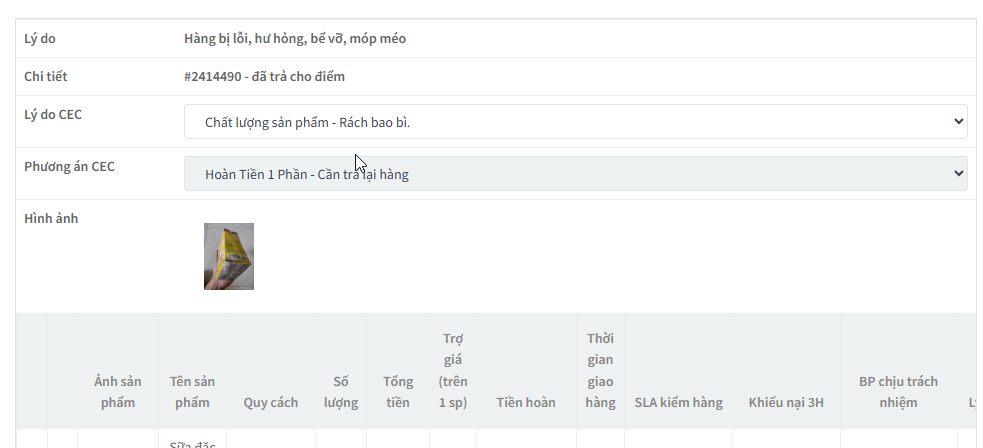Screen dimensions: 983x448
Task: Click the "Phương án CEC" label
Action: click(69, 167)
